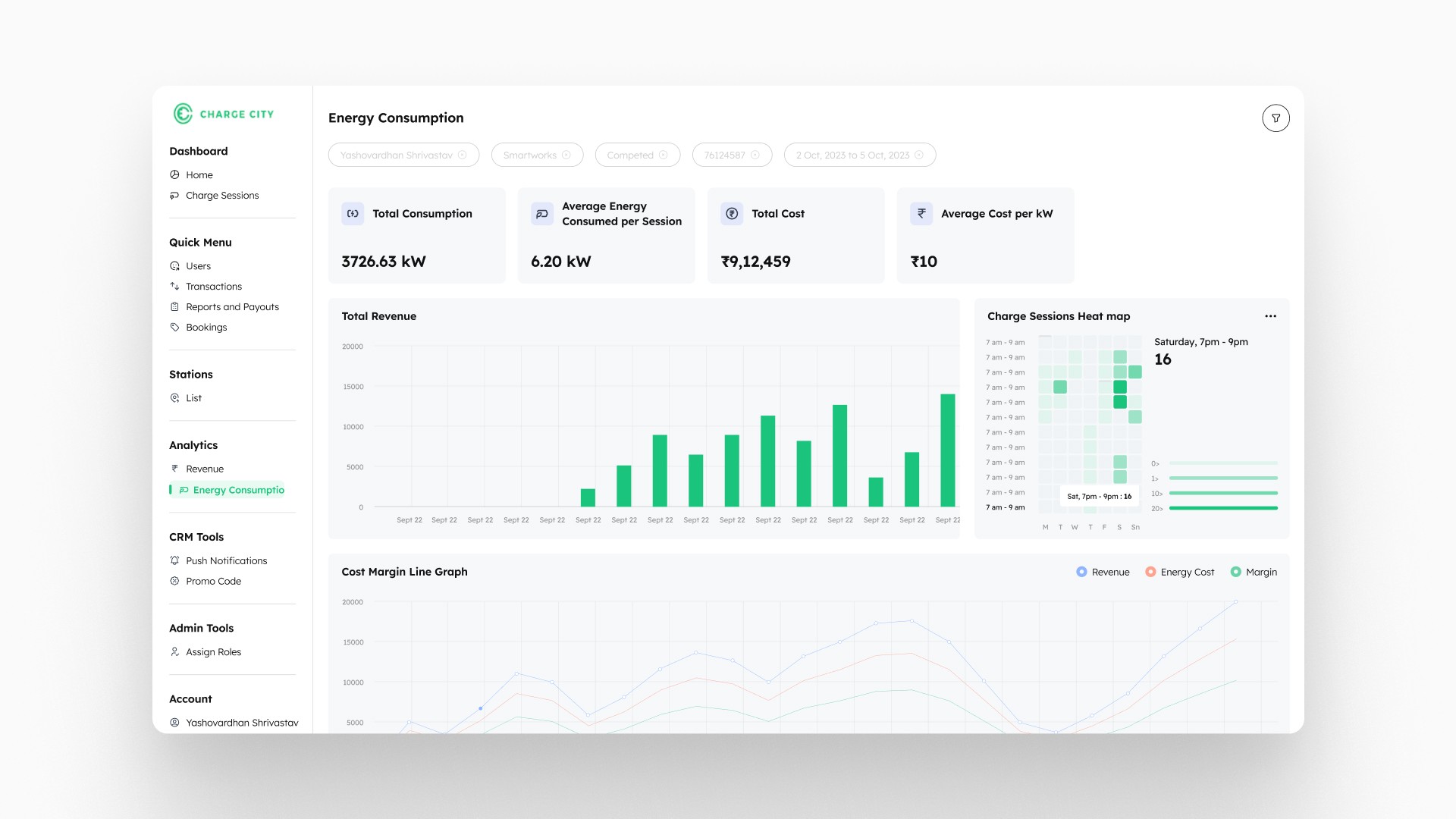The height and width of the screenshot is (819, 1456).
Task: Click the Charge City logo
Action: coord(223,114)
